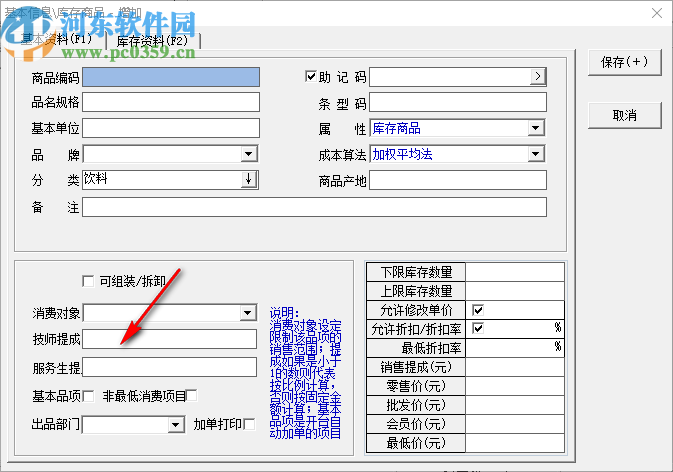Click the 备注 input field
The height and width of the screenshot is (472, 673).
pos(314,207)
